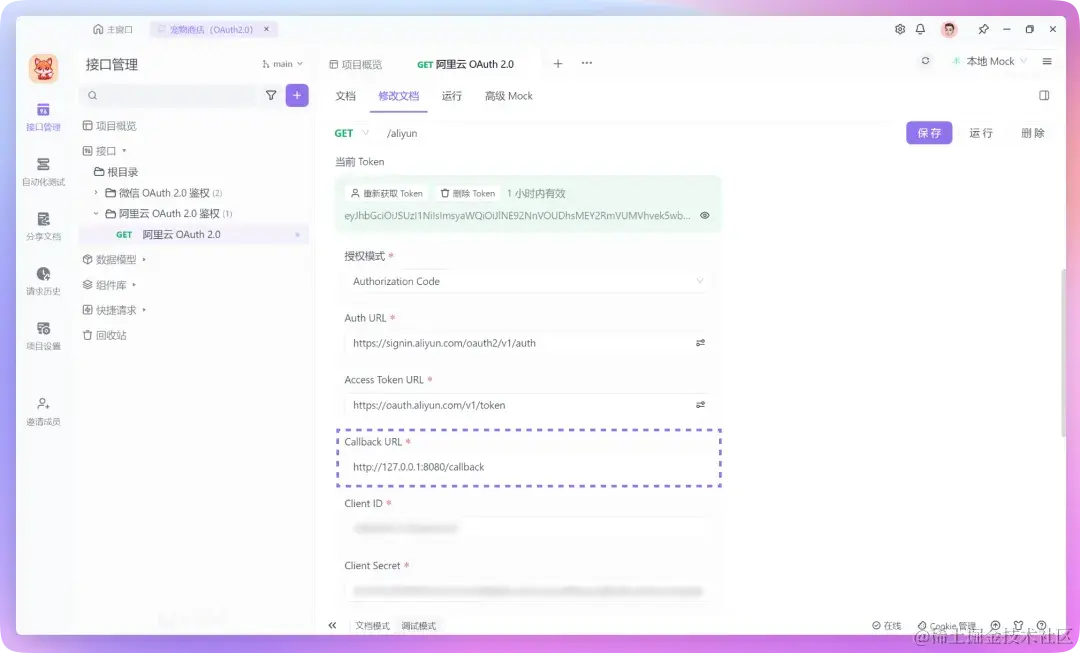Click the Access Token URL input field
Image resolution: width=1080 pixels, height=653 pixels.
tap(527, 404)
